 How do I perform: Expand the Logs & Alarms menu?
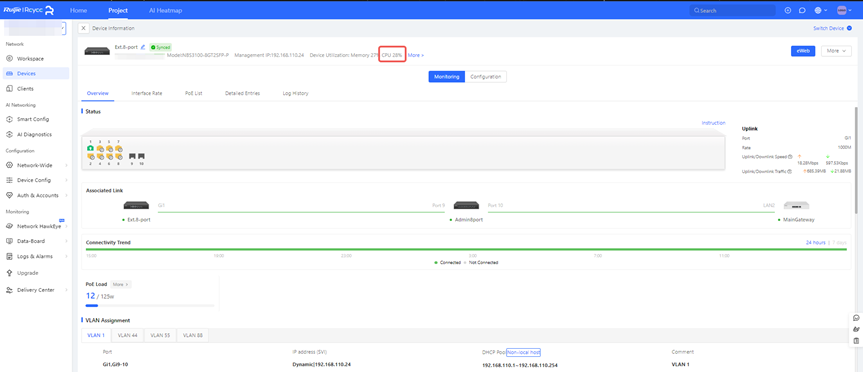click(37, 256)
